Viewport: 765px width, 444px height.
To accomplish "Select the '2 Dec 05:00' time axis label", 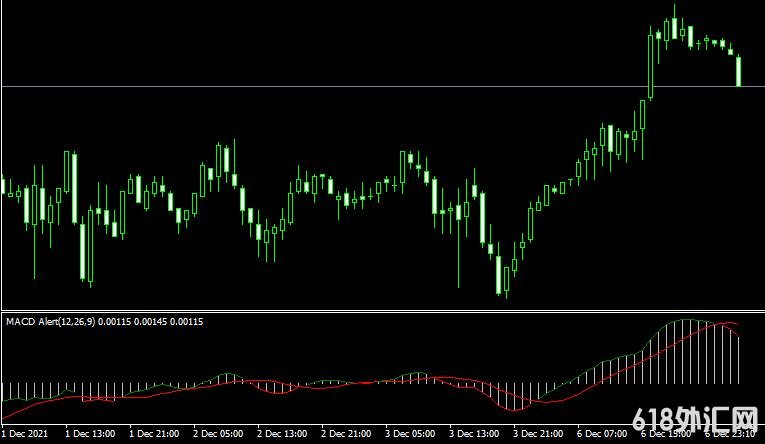I will pyautogui.click(x=218, y=433).
